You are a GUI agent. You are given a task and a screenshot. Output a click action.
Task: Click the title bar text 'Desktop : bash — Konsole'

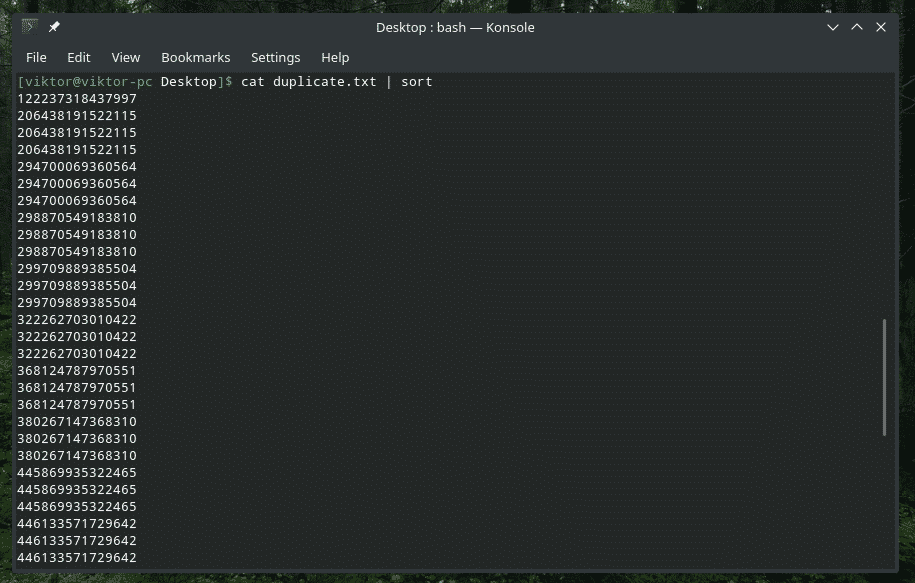pos(455,27)
